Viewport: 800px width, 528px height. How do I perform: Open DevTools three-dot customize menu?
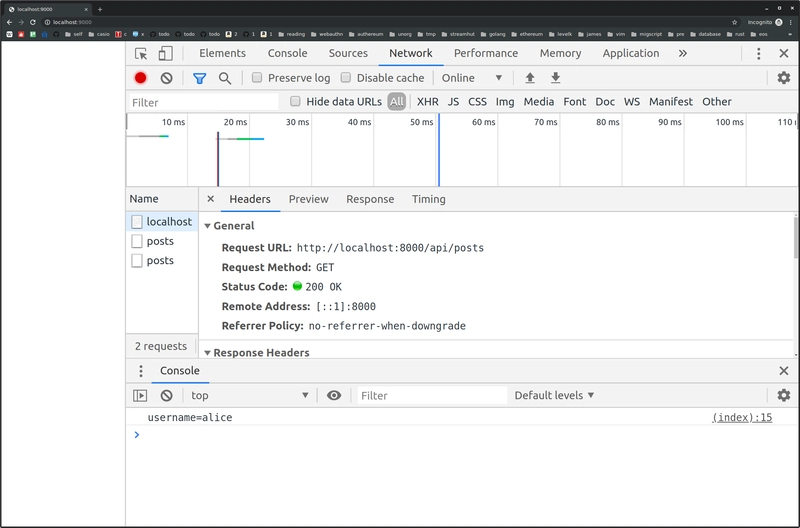coord(759,54)
